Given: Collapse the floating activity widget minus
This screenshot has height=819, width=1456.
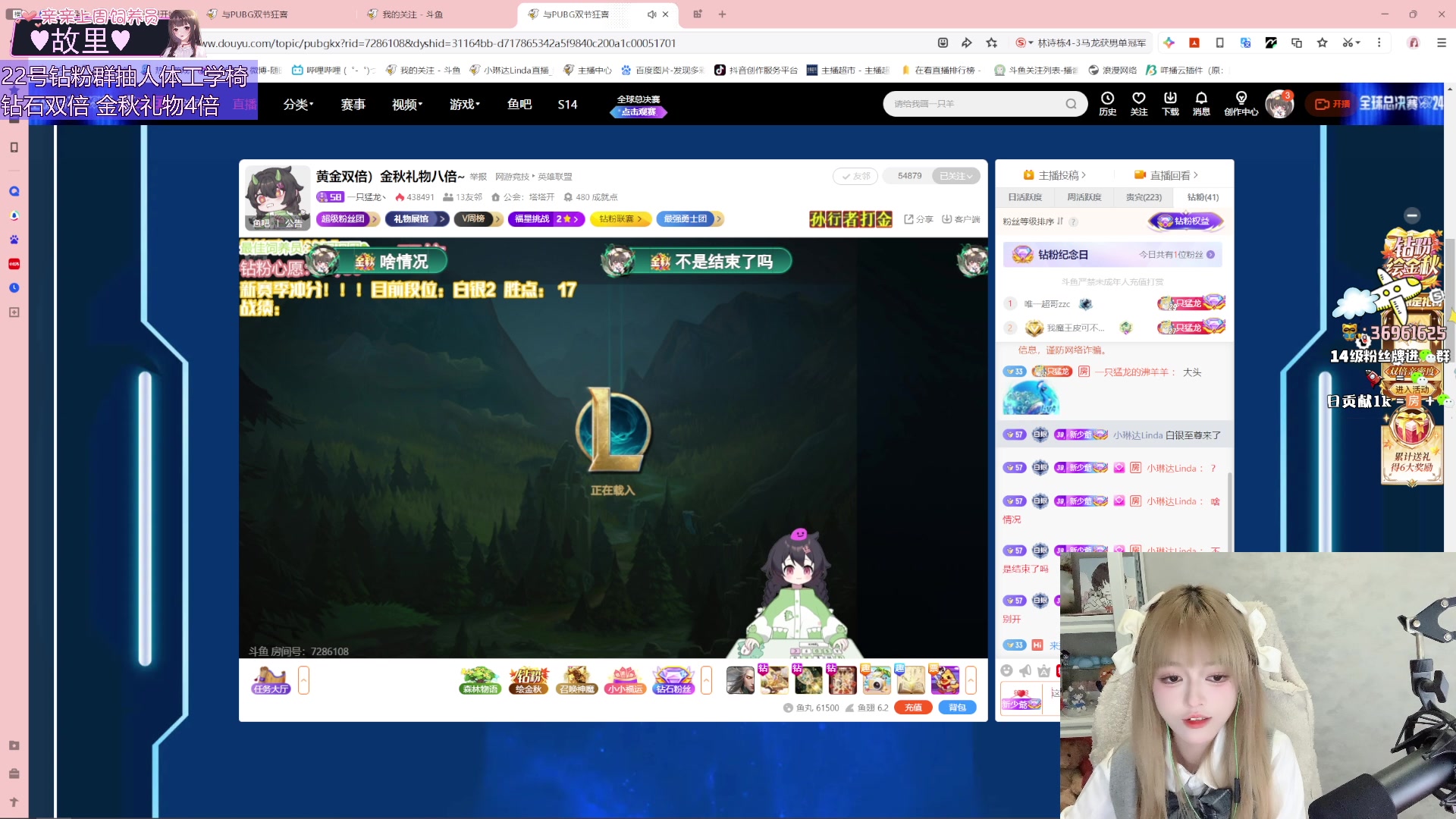Looking at the screenshot, I should click(1412, 215).
